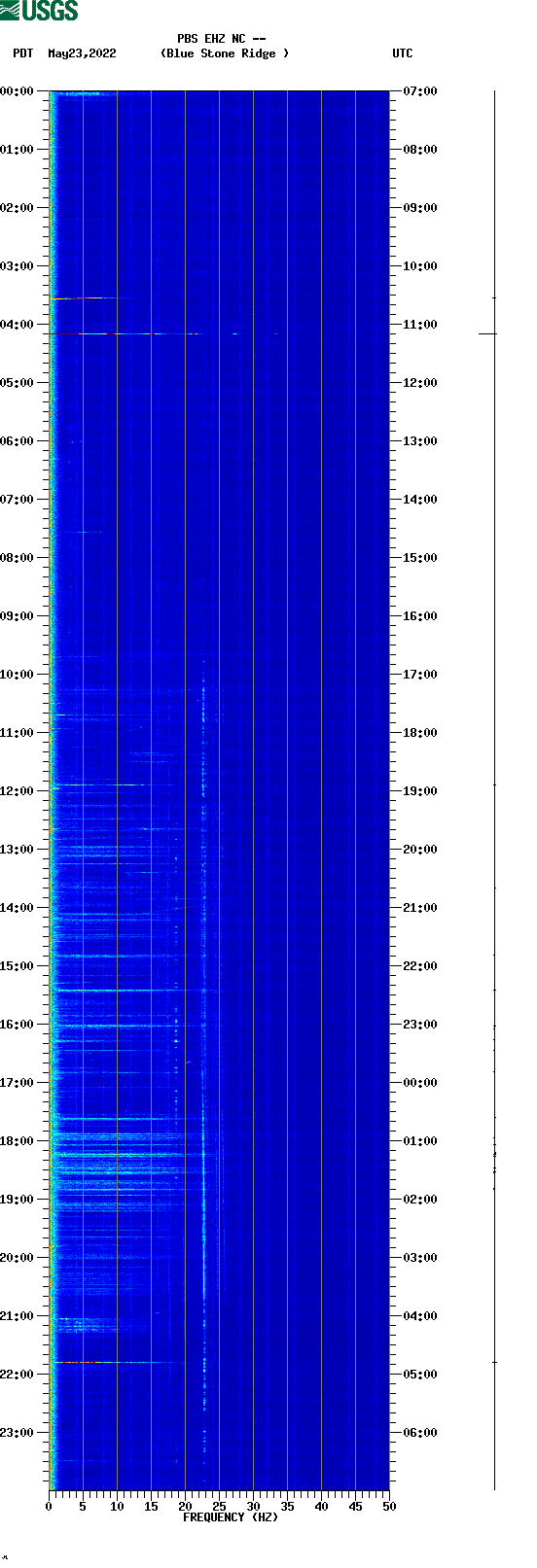
Task: Click the frequency tick label '25'
Action: point(219,1507)
